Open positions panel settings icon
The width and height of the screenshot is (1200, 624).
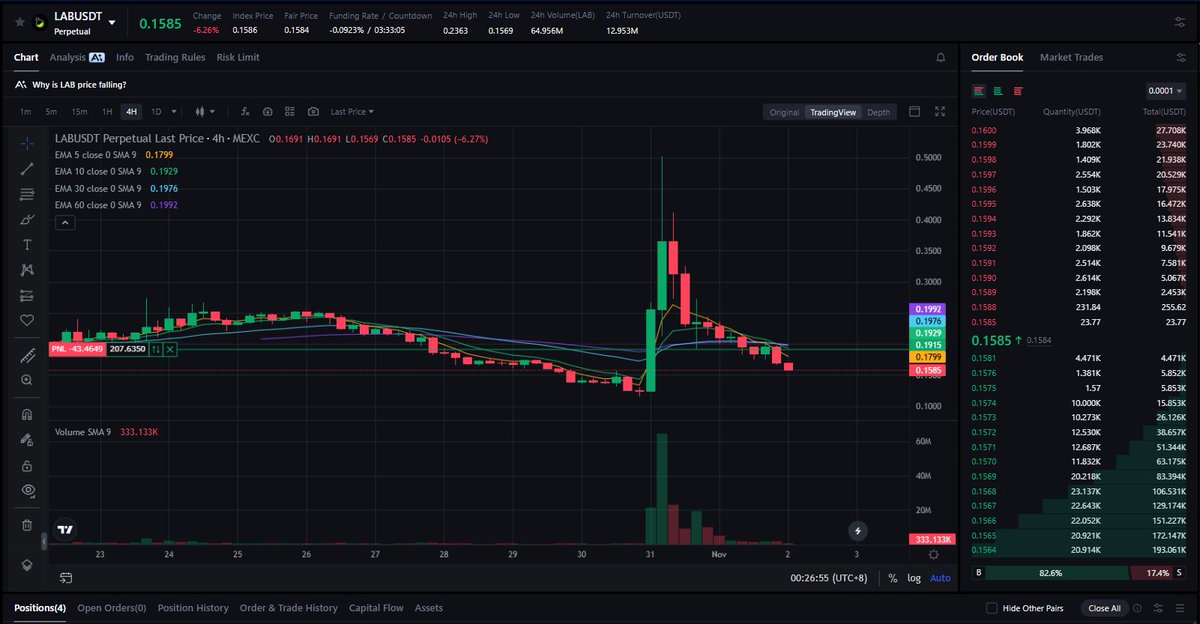point(1158,608)
